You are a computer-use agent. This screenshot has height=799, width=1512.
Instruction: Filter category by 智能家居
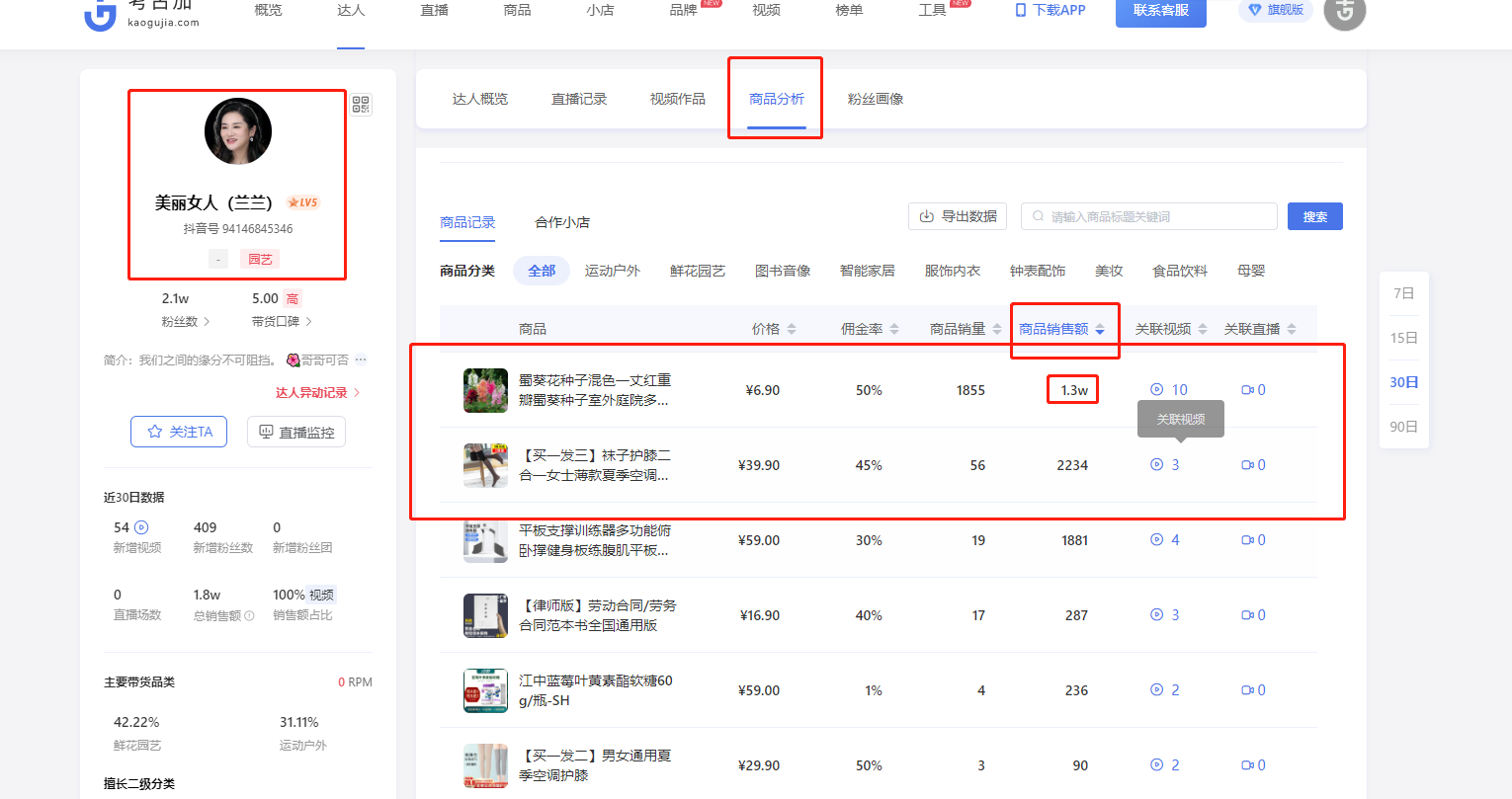point(868,271)
